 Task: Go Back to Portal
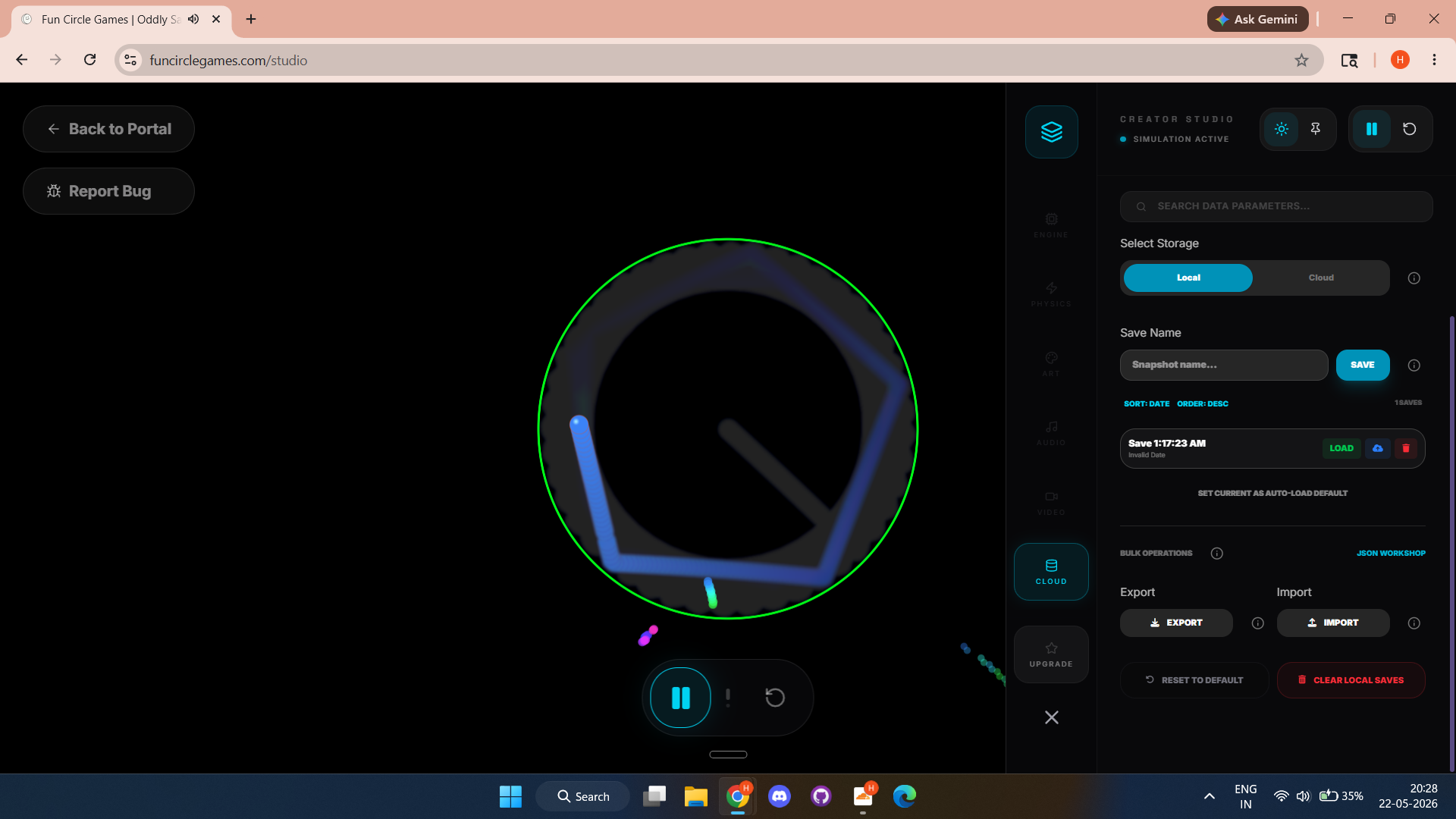108,129
